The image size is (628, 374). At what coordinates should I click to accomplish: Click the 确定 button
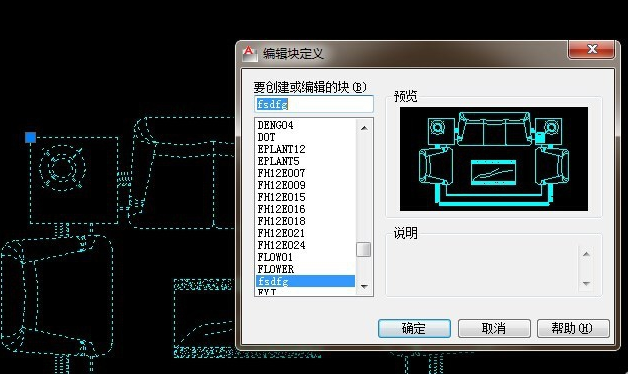414,328
